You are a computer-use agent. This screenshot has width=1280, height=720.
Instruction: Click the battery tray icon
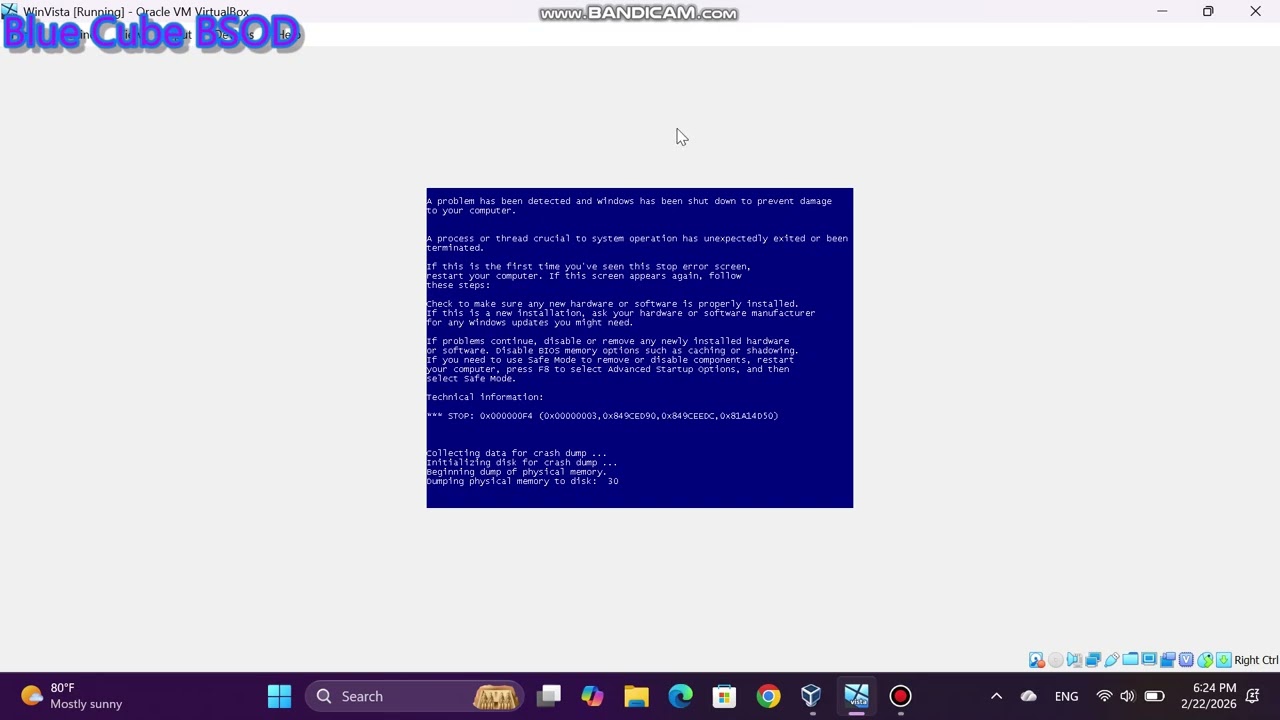click(1154, 696)
